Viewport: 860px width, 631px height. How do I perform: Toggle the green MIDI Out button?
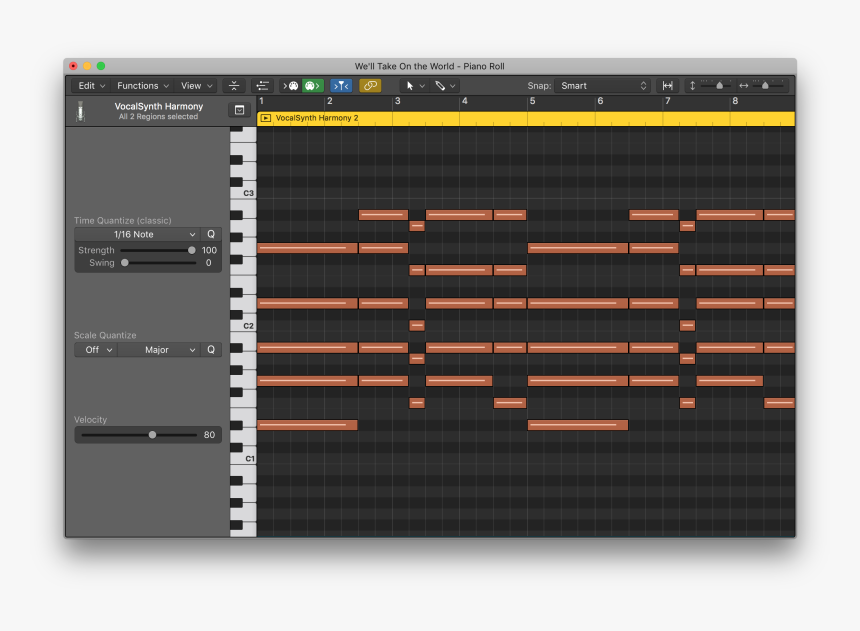313,86
